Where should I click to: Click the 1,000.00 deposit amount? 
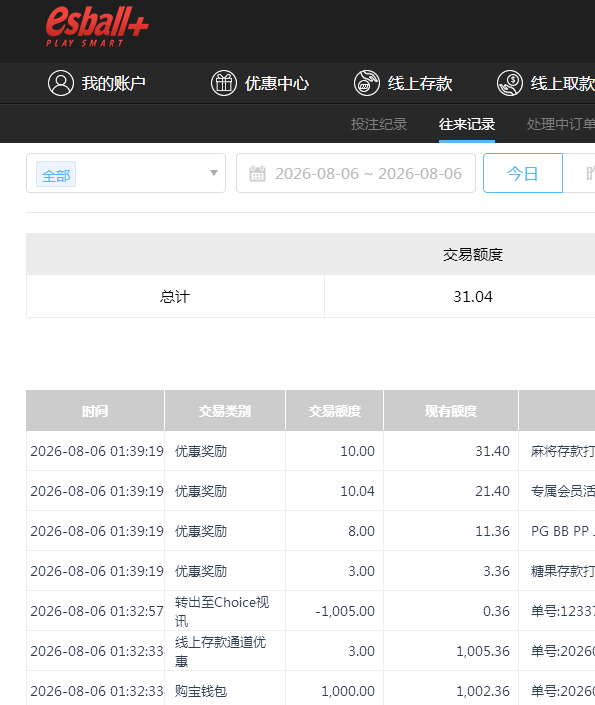[x=348, y=691]
